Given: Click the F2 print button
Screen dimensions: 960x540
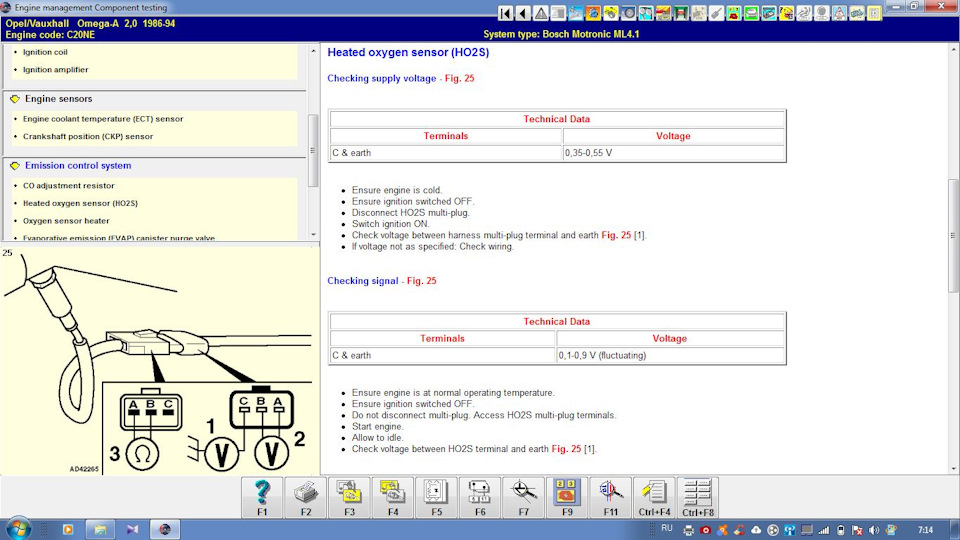Looking at the screenshot, I should pyautogui.click(x=306, y=497).
